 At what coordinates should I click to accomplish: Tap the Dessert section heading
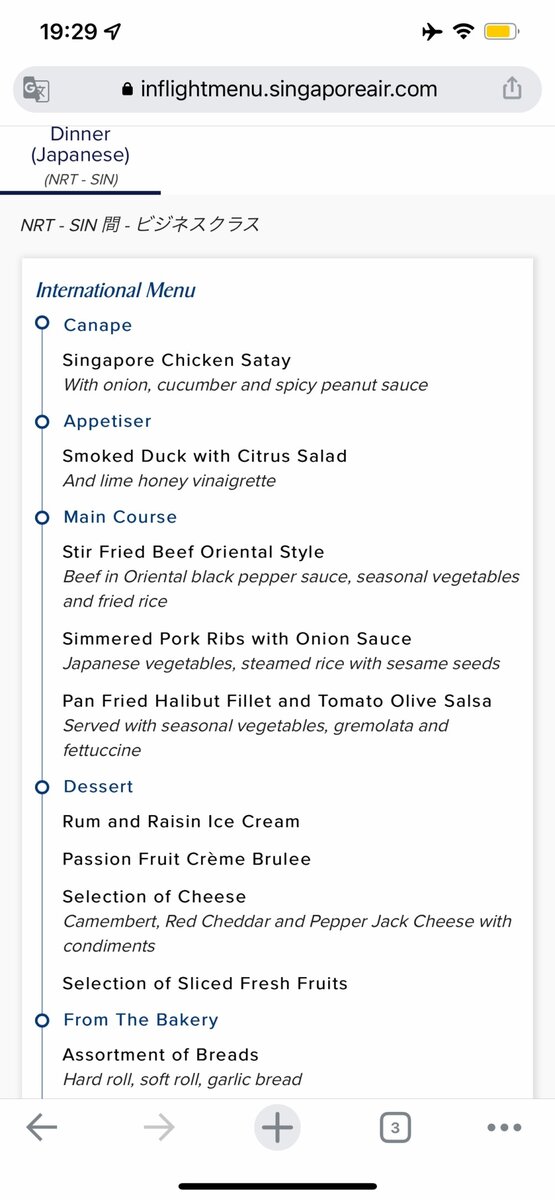[98, 787]
